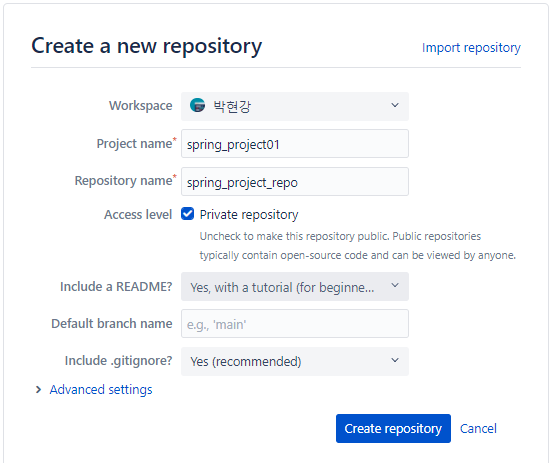This screenshot has width=557, height=463.
Task: Click the 'Create a new repository' heading
Action: coord(147,46)
